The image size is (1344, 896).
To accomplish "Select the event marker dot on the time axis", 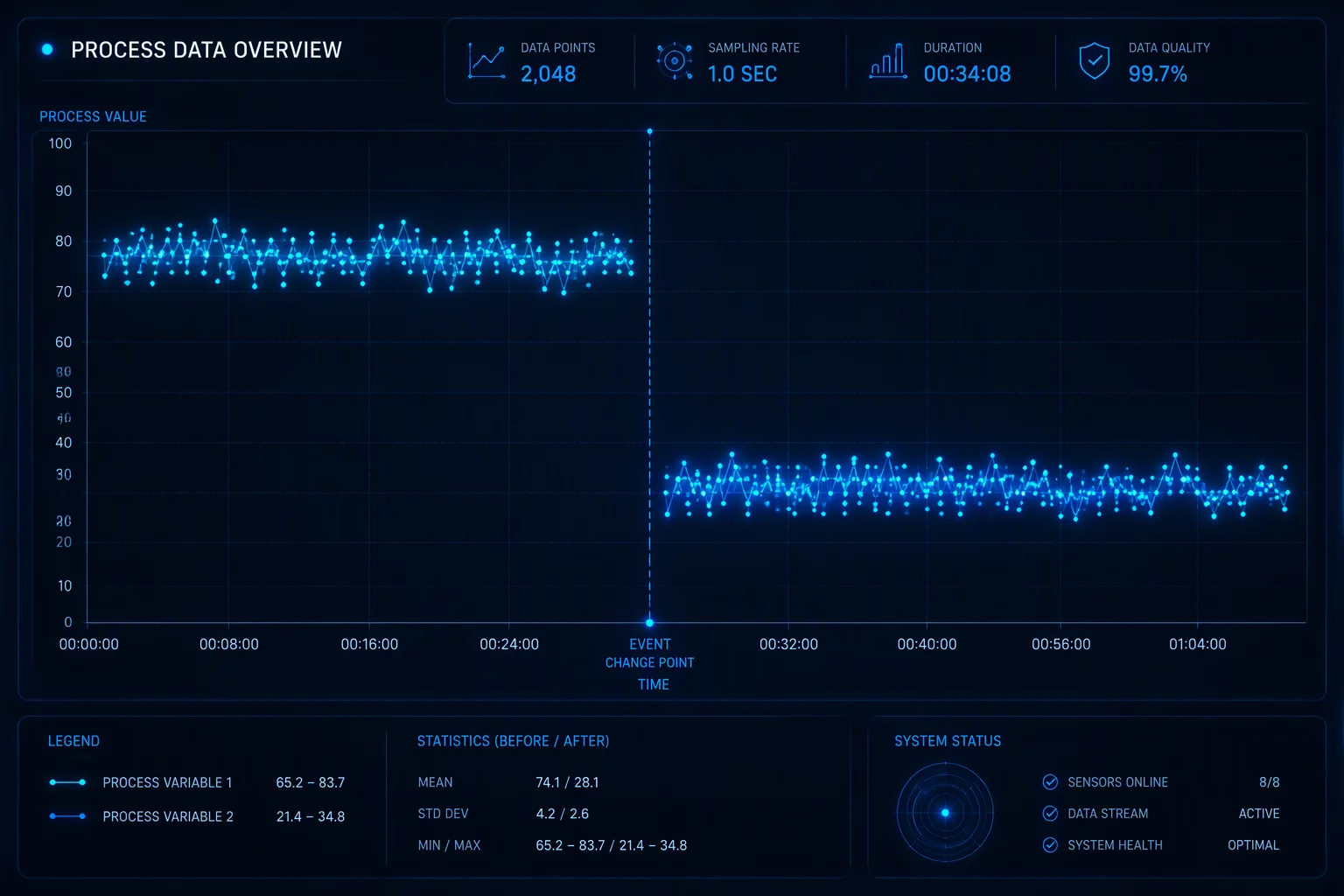I will (649, 623).
